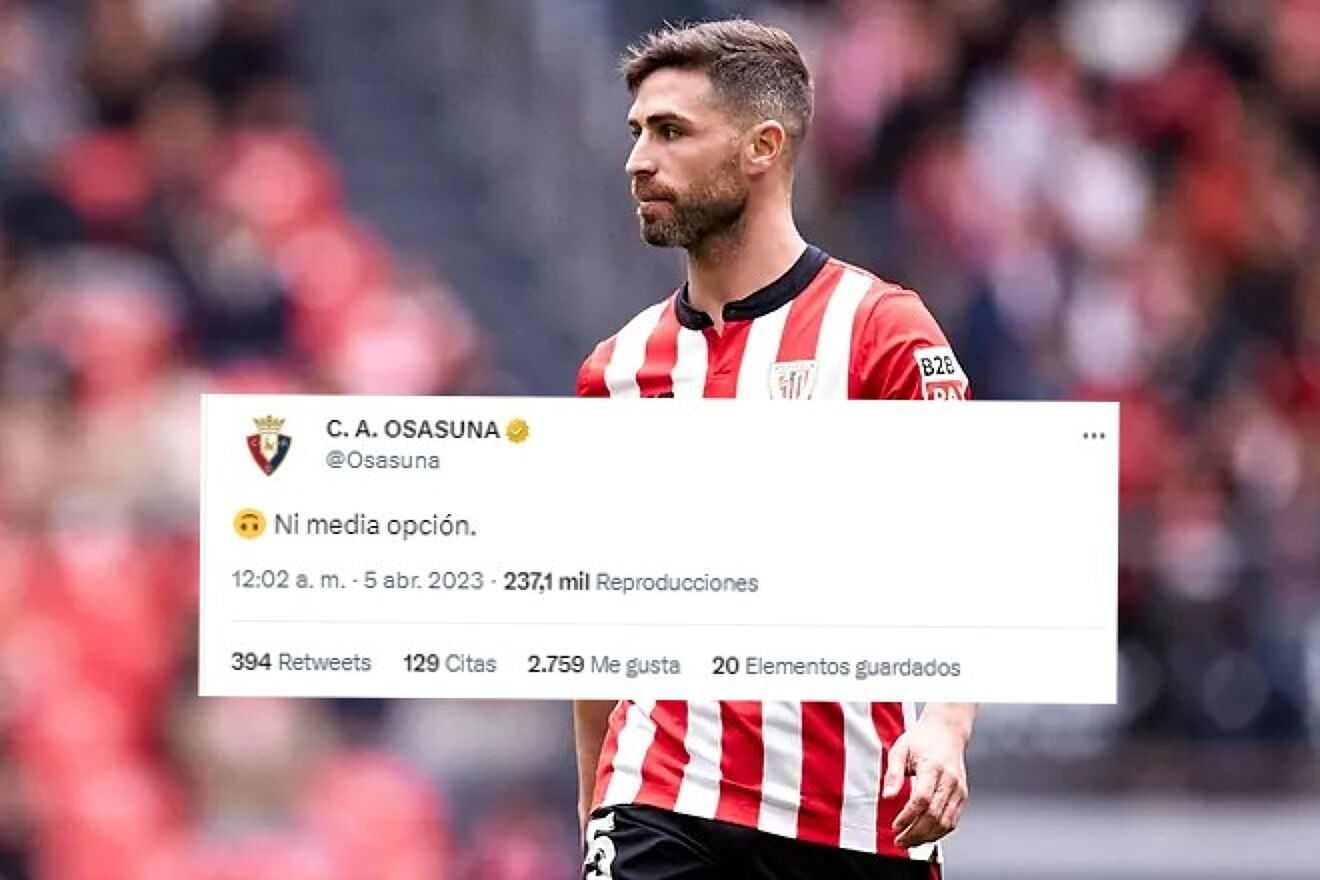Open the 12:02 a. m. timestamp
The width and height of the screenshot is (1320, 880).
point(288,581)
